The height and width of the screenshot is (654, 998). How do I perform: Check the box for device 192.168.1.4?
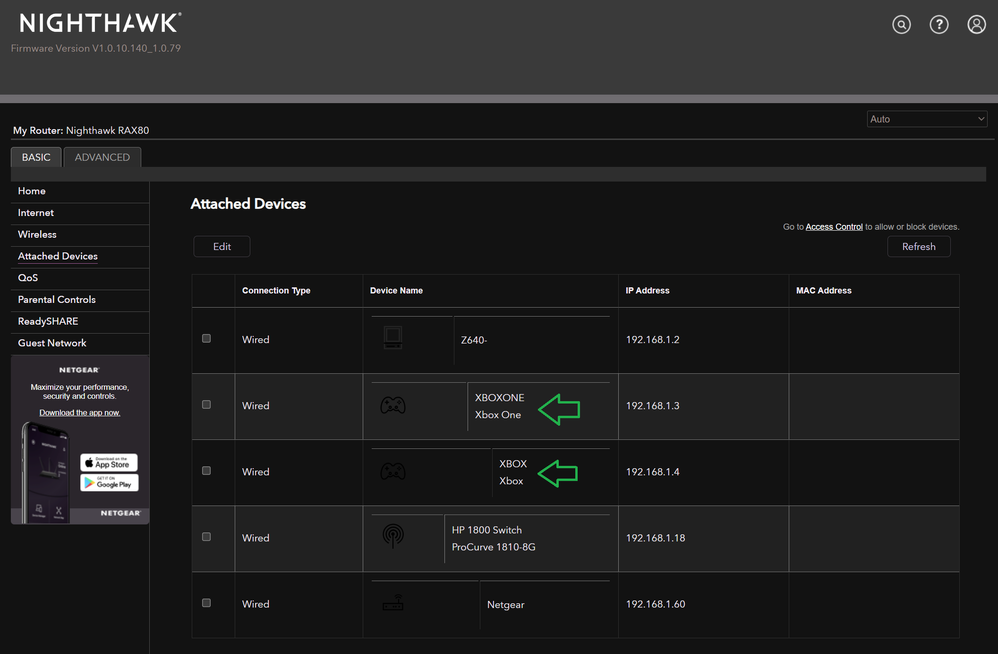[206, 471]
